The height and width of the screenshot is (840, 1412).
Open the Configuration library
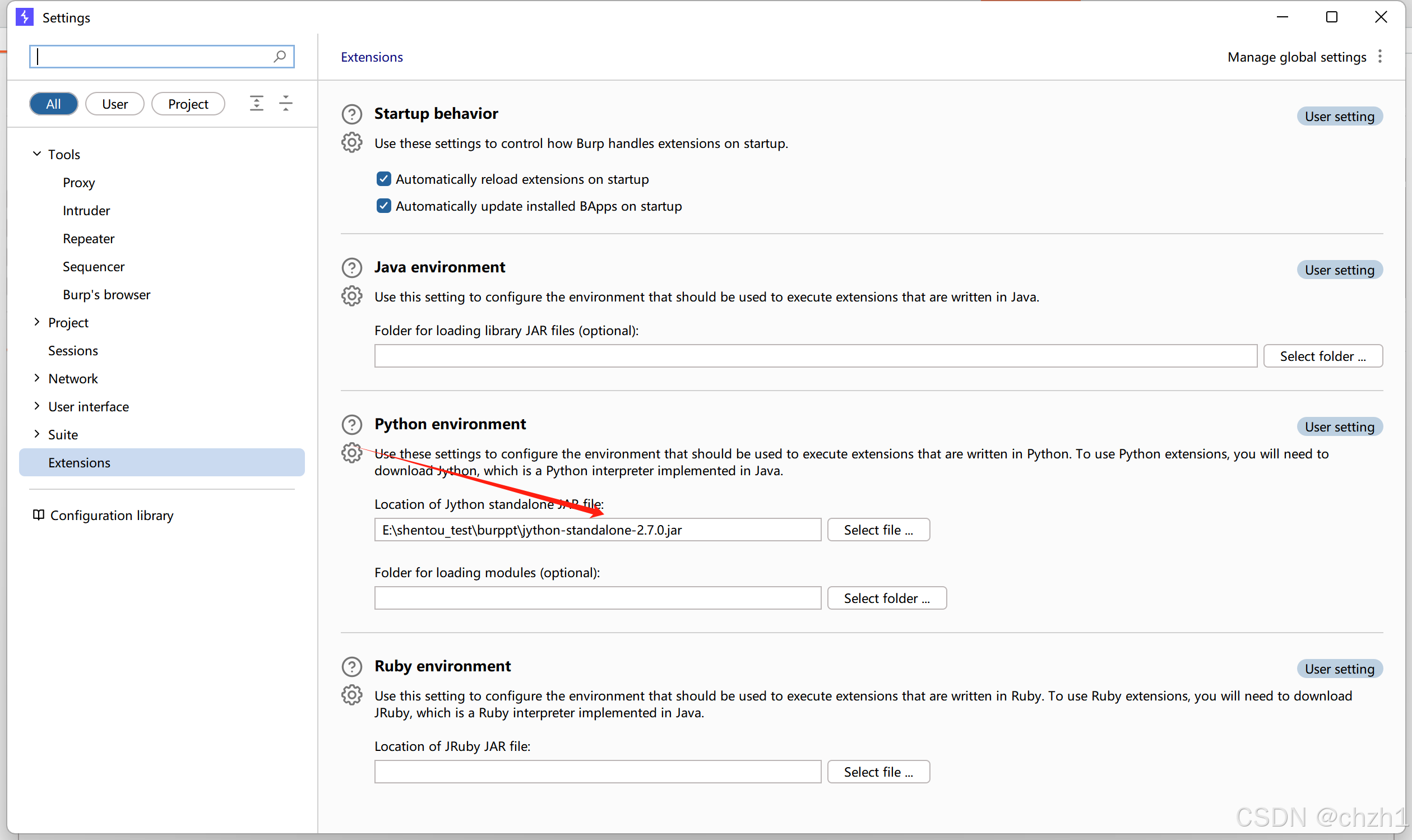111,515
